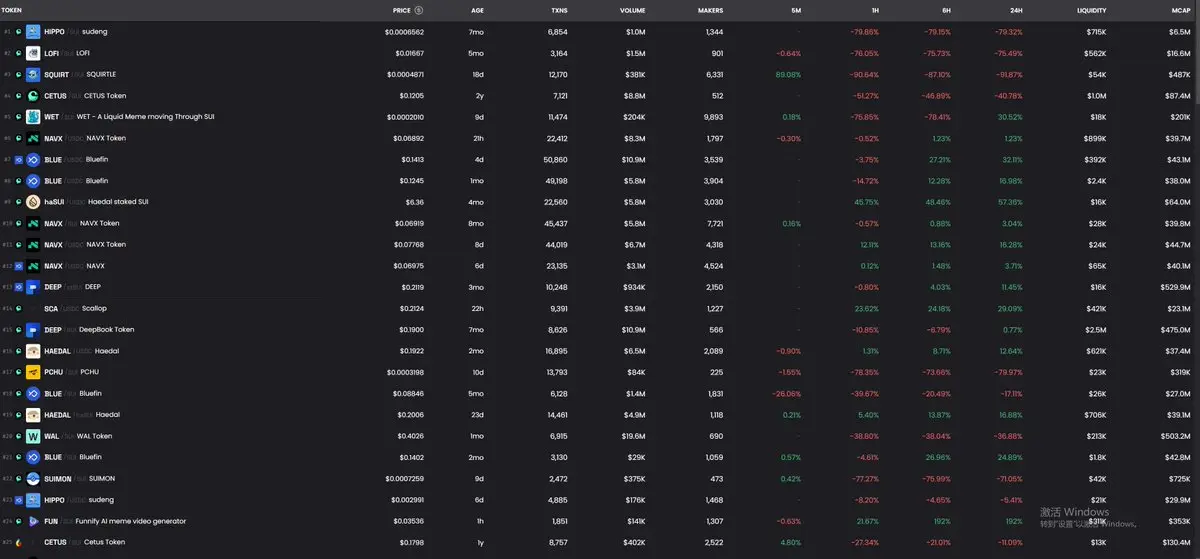Click the HIPPO token logo in row #1
The image size is (1200, 559).
coord(33,32)
